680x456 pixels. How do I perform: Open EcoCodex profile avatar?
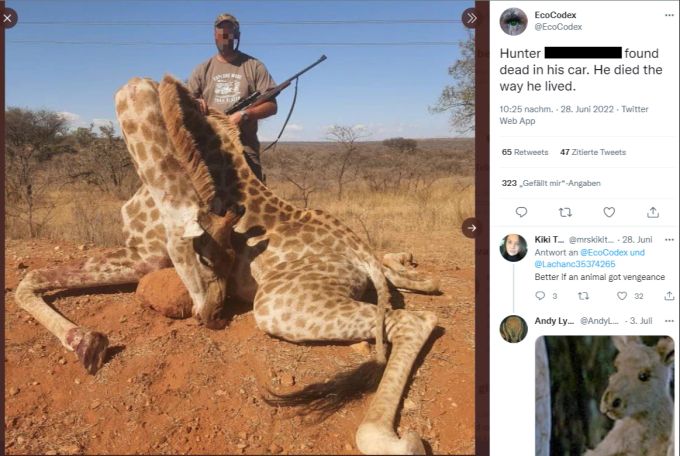[x=513, y=21]
